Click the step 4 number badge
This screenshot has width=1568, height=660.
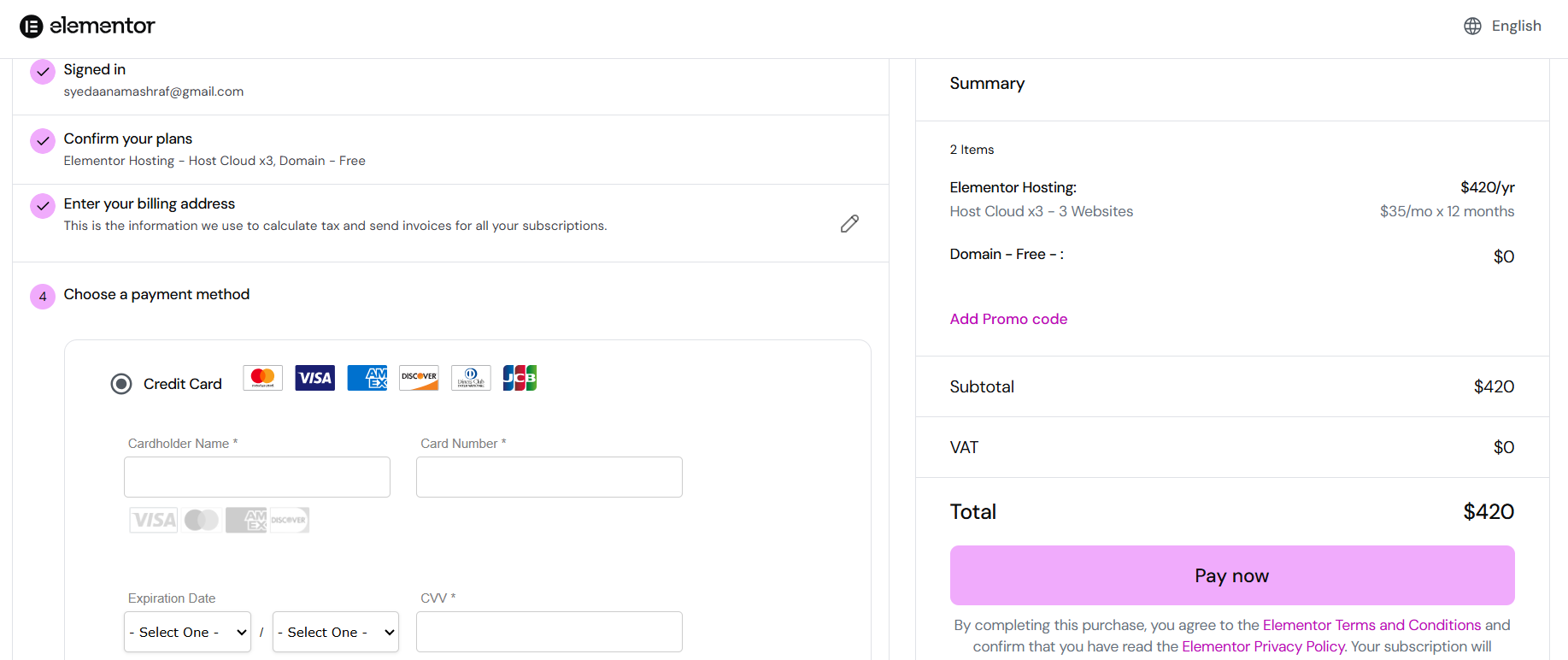pyautogui.click(x=43, y=297)
